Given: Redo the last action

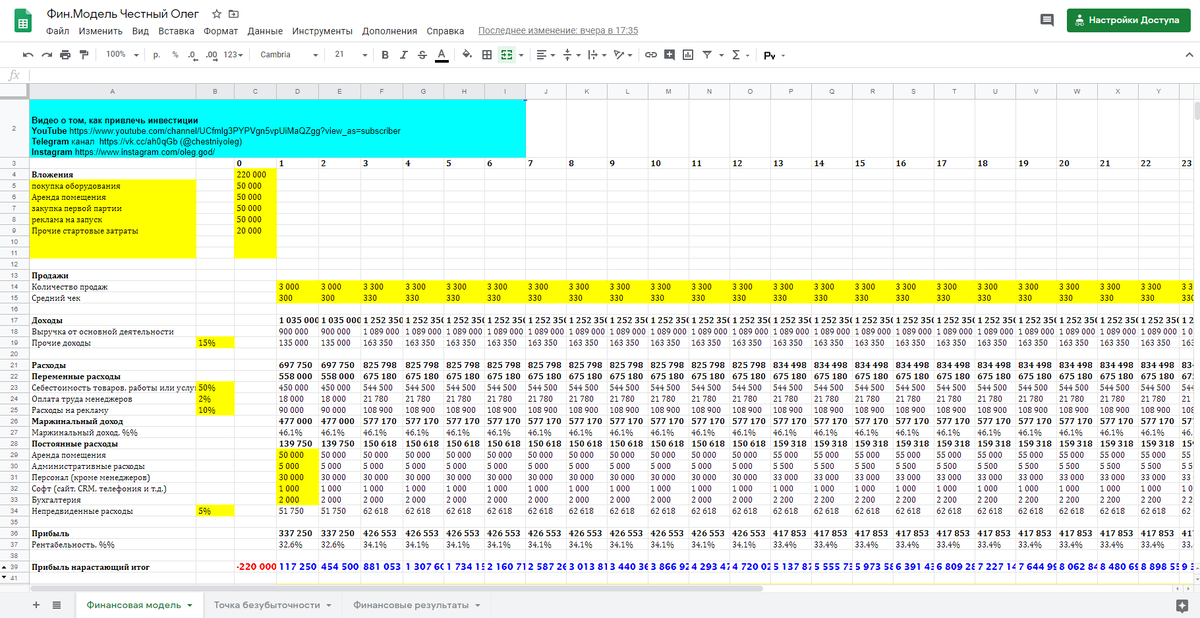Looking at the screenshot, I should (46, 55).
